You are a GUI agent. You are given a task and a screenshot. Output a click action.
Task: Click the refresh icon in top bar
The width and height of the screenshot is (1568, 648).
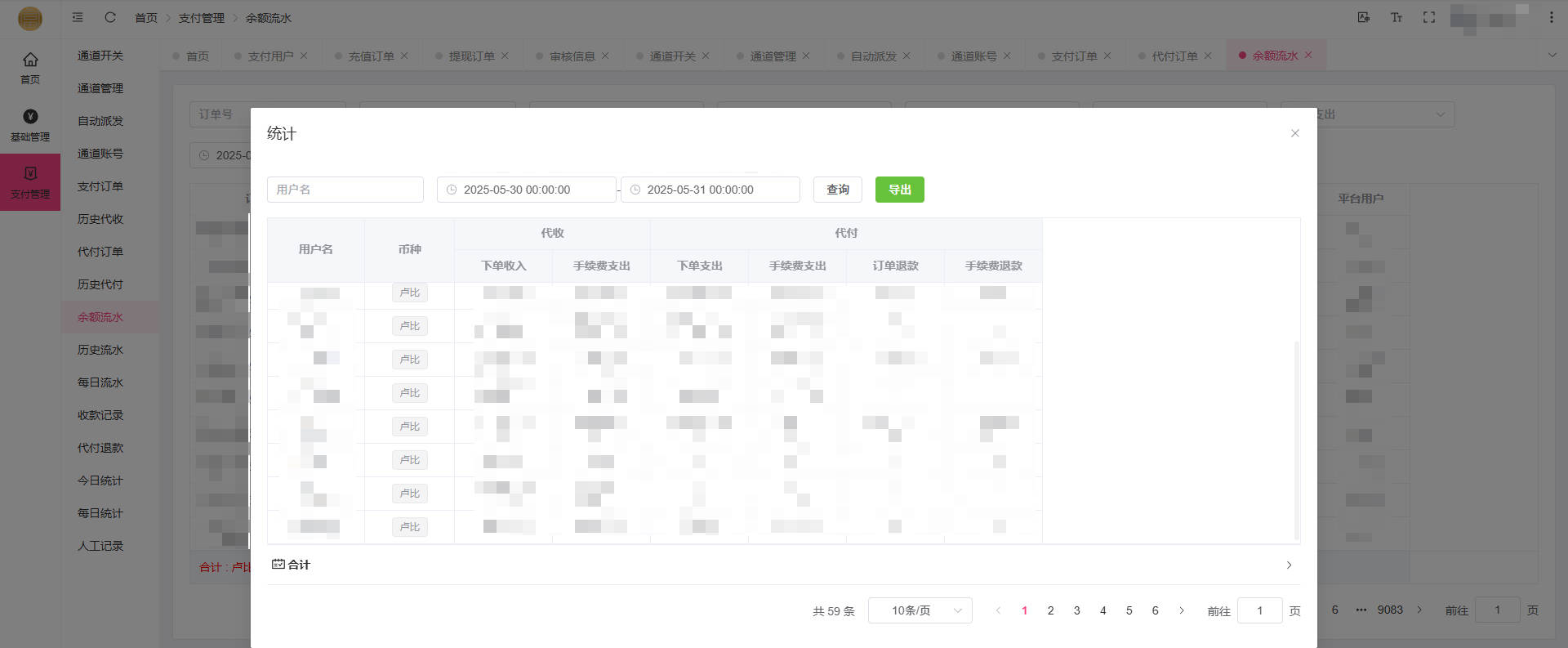pyautogui.click(x=110, y=17)
